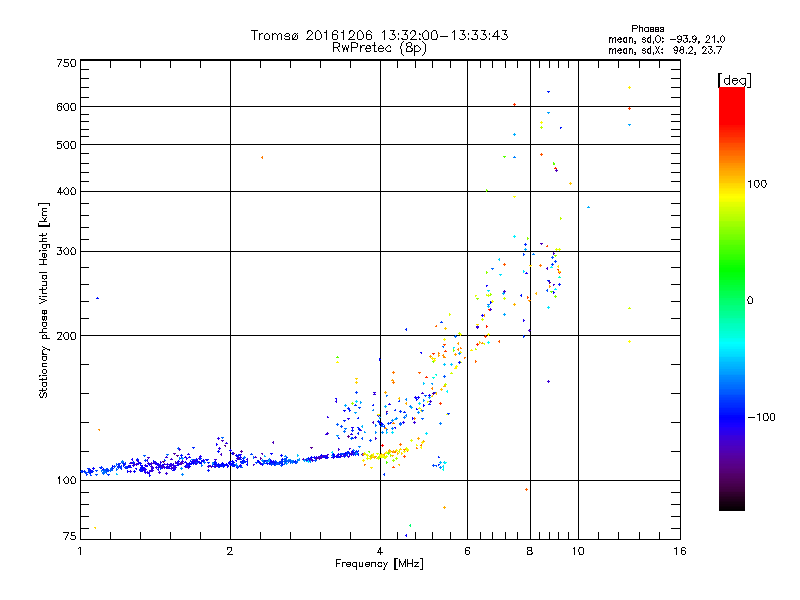Select the "mean, sd,O: -93.9, 21.0" line
This screenshot has width=800, height=600.
coord(666,39)
